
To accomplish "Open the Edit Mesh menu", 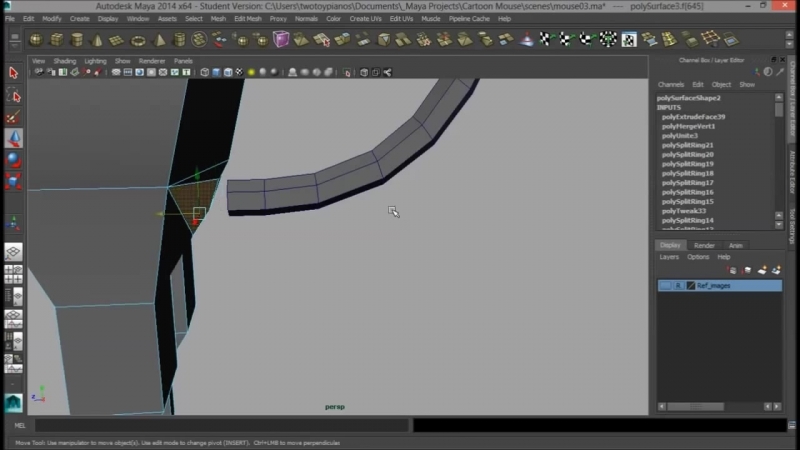I will point(247,19).
